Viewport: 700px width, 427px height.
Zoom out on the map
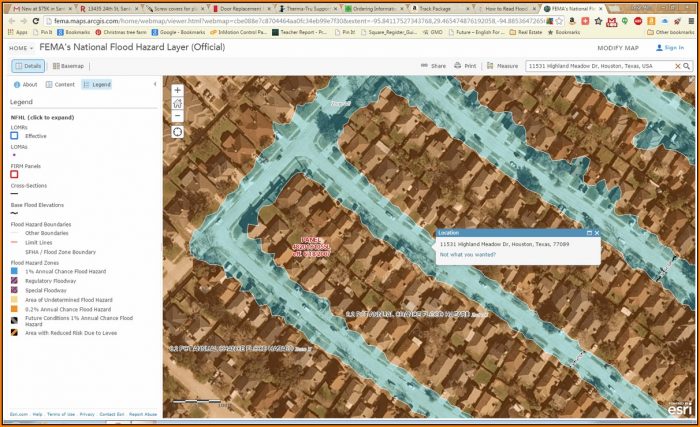(x=177, y=114)
